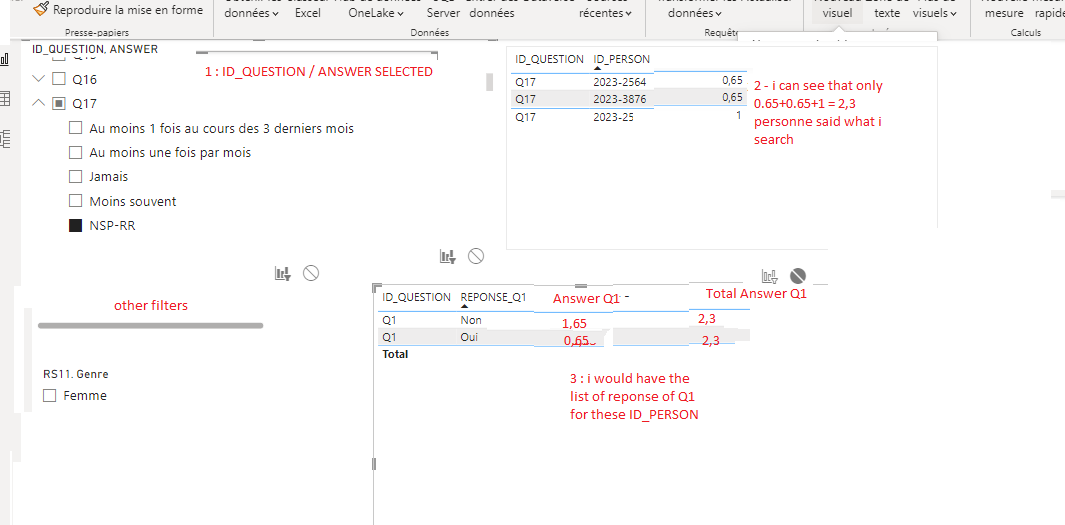Select the 2023-25 person cell
1065x525 pixels.
pyautogui.click(x=613, y=117)
